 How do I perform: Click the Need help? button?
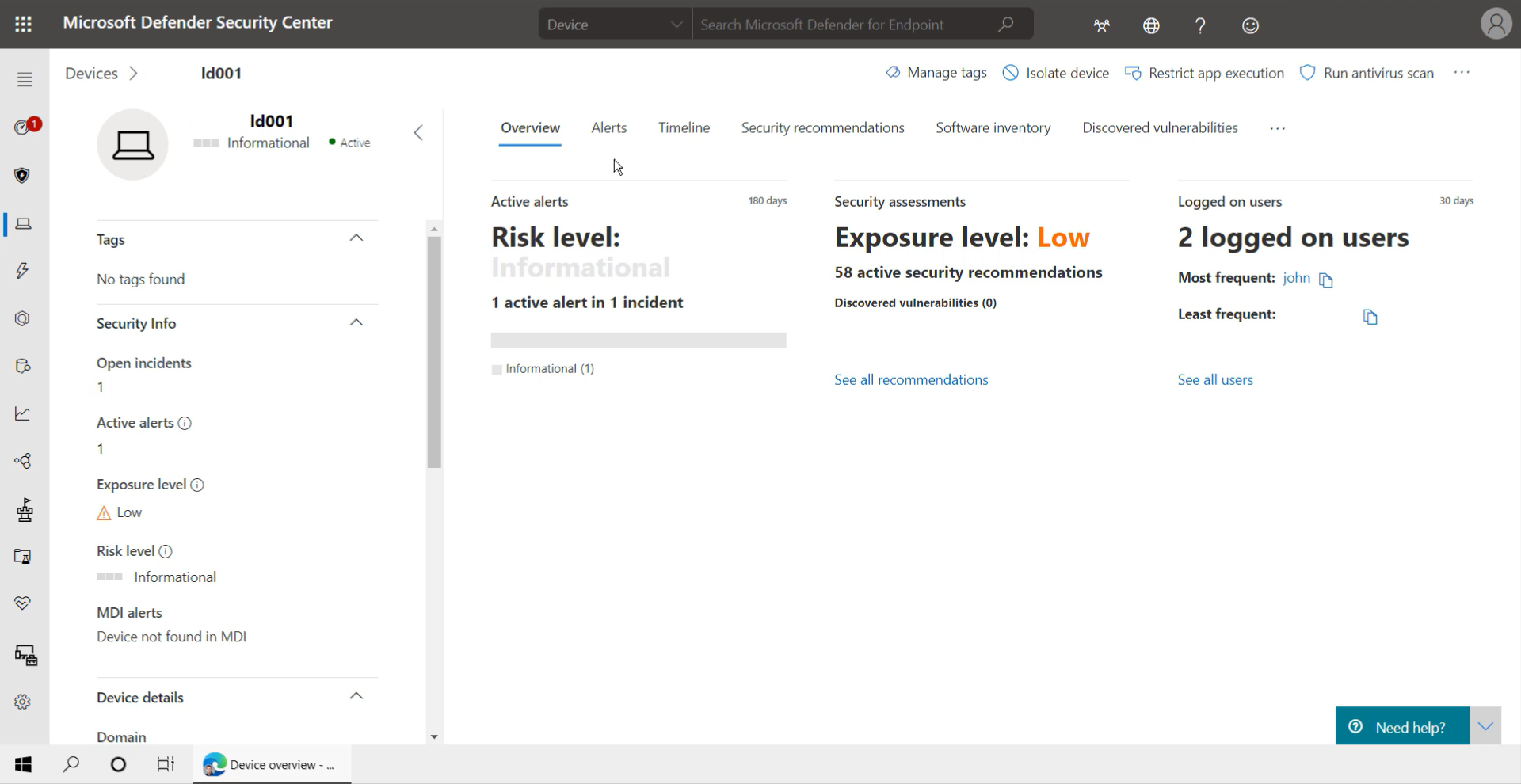point(1402,726)
